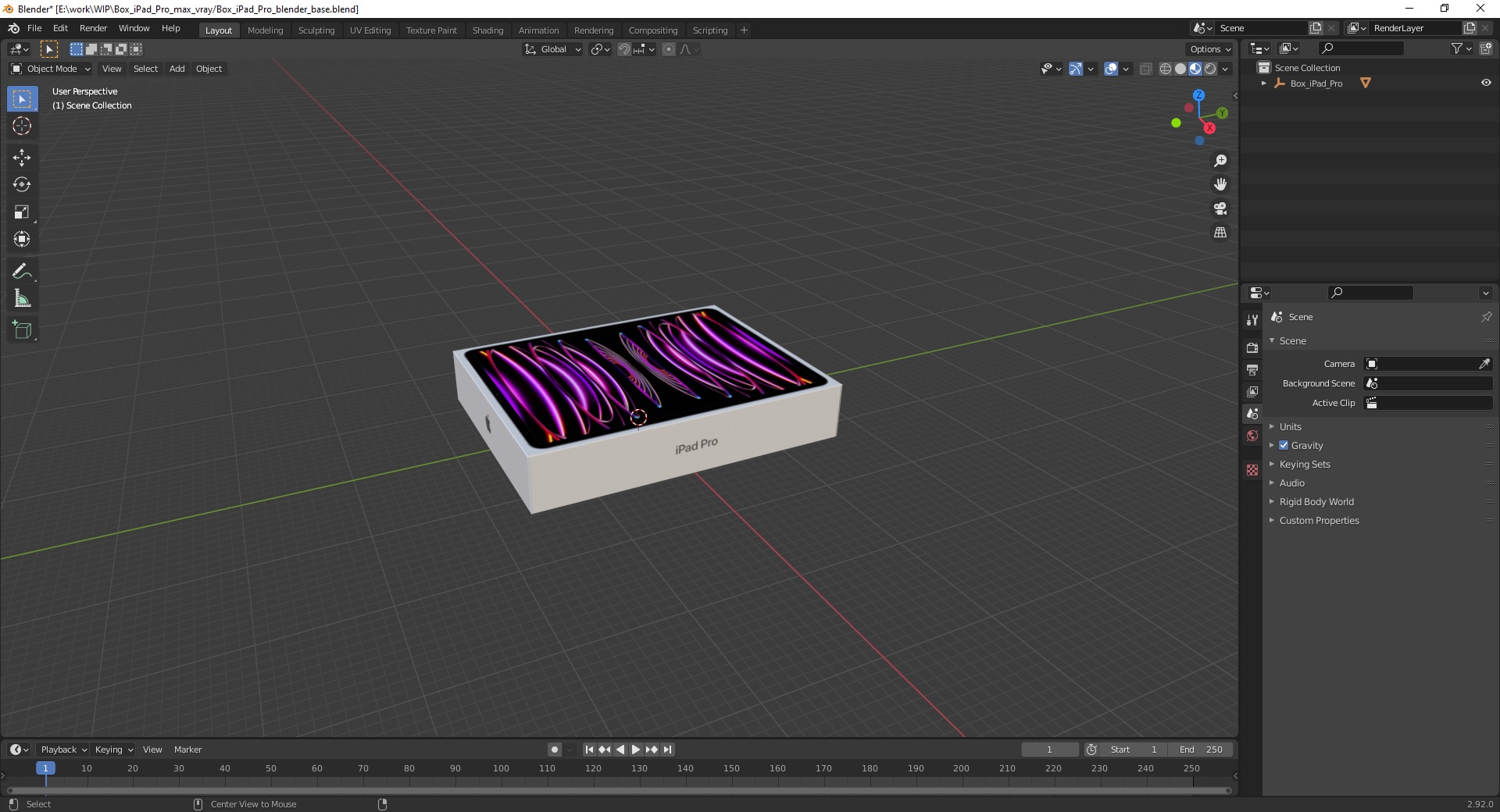This screenshot has height=812, width=1500.
Task: Select the Scale tool
Action: click(x=22, y=212)
